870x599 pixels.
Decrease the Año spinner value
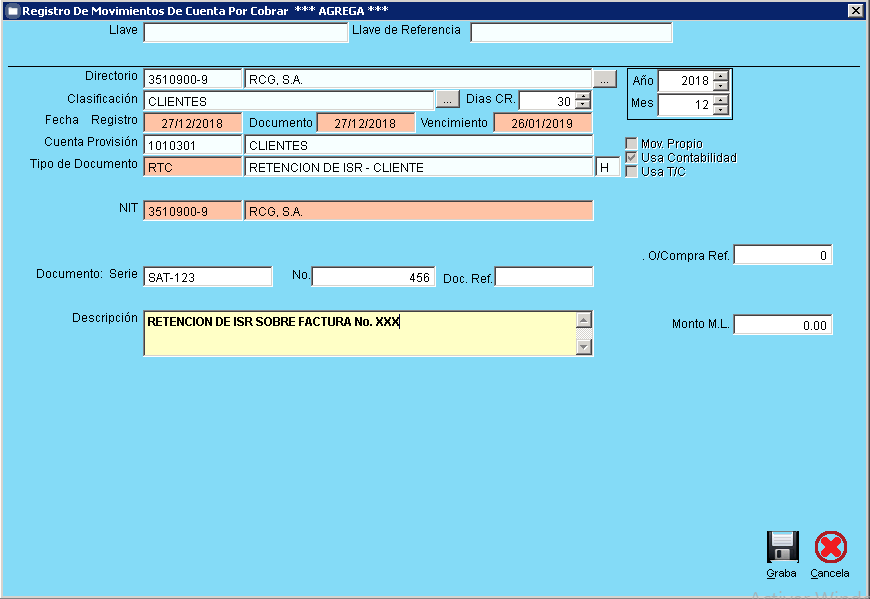click(x=721, y=85)
